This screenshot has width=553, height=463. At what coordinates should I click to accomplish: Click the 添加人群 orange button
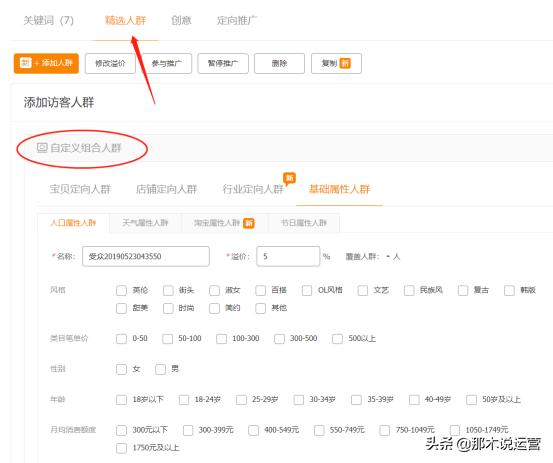click(x=46, y=63)
